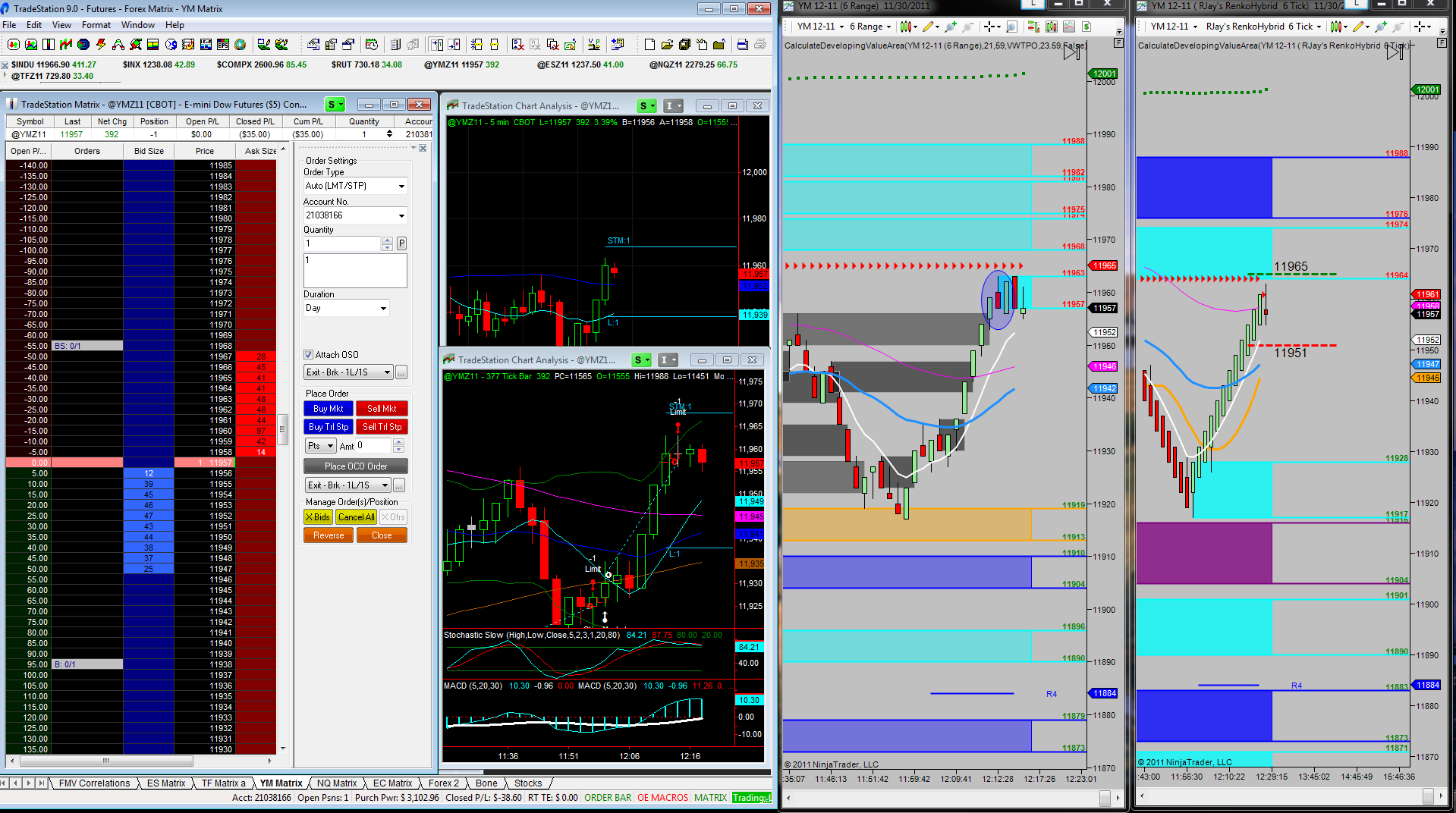Click the Quantity input field in Order Settings
This screenshot has width=1456, height=813.
[x=342, y=243]
